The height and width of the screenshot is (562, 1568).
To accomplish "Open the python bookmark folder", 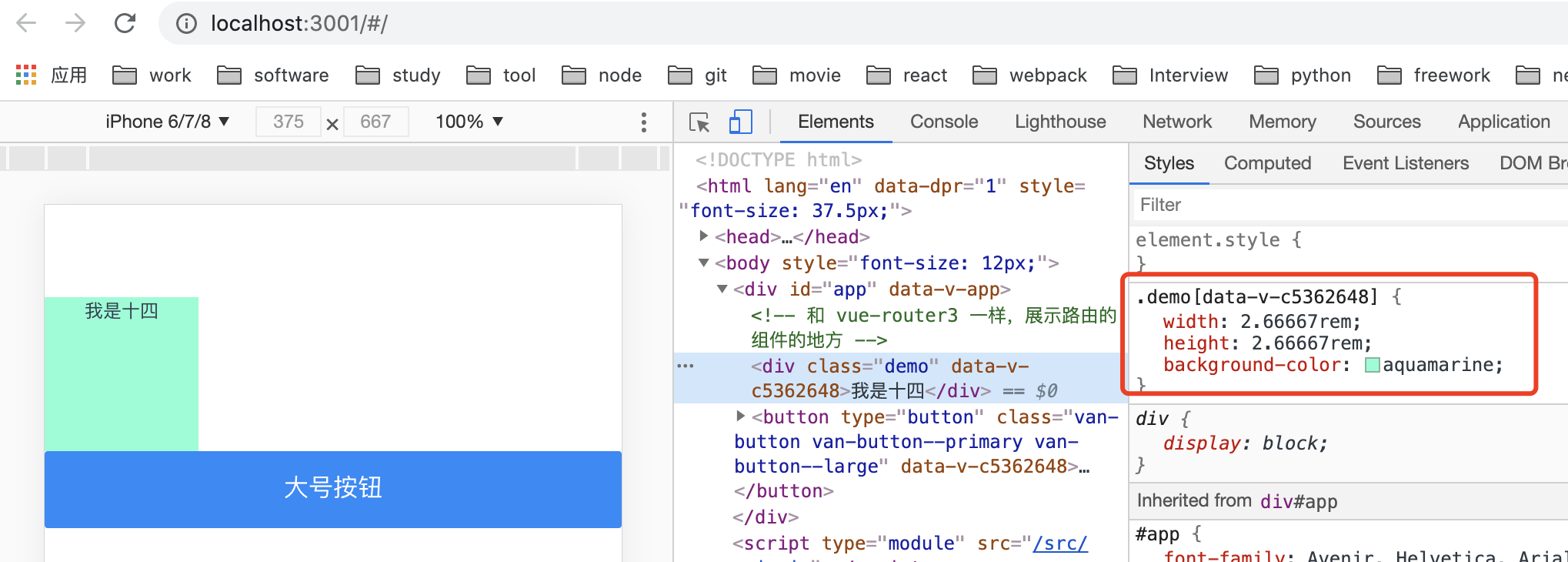I will pos(1303,75).
